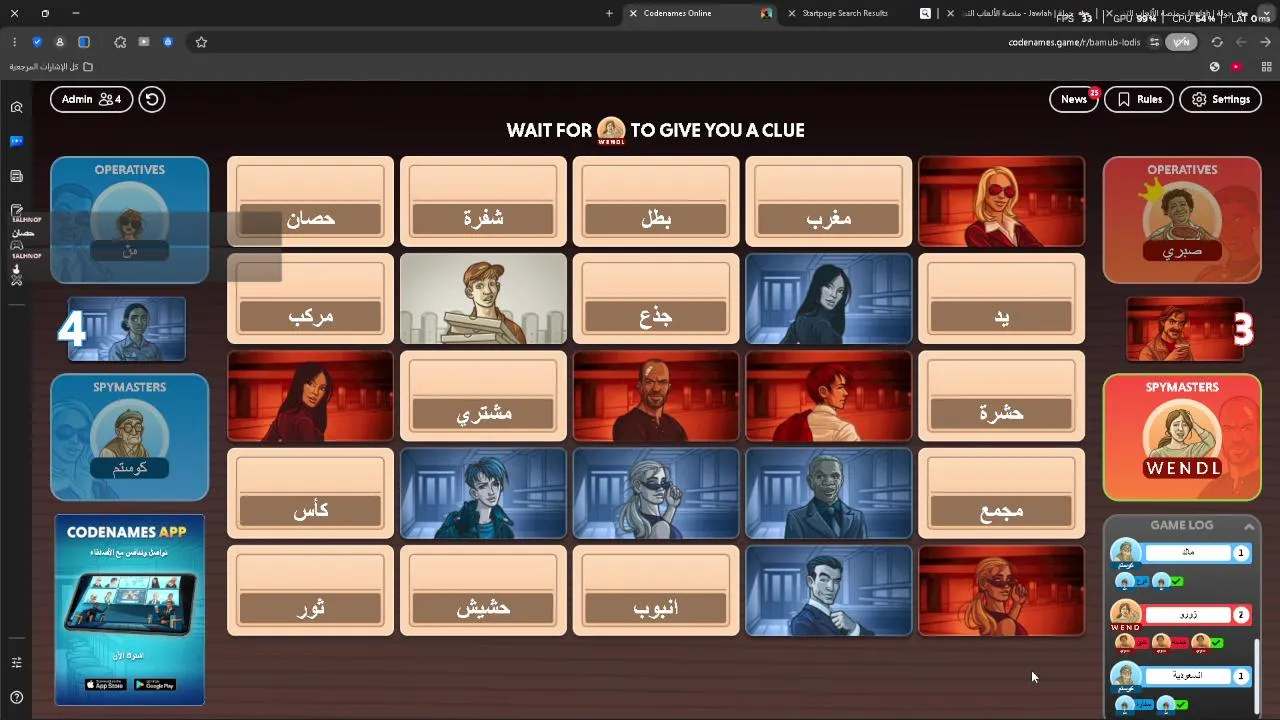Toggle the sidebar panel toolbar icon
The image size is (1280, 720).
84,42
